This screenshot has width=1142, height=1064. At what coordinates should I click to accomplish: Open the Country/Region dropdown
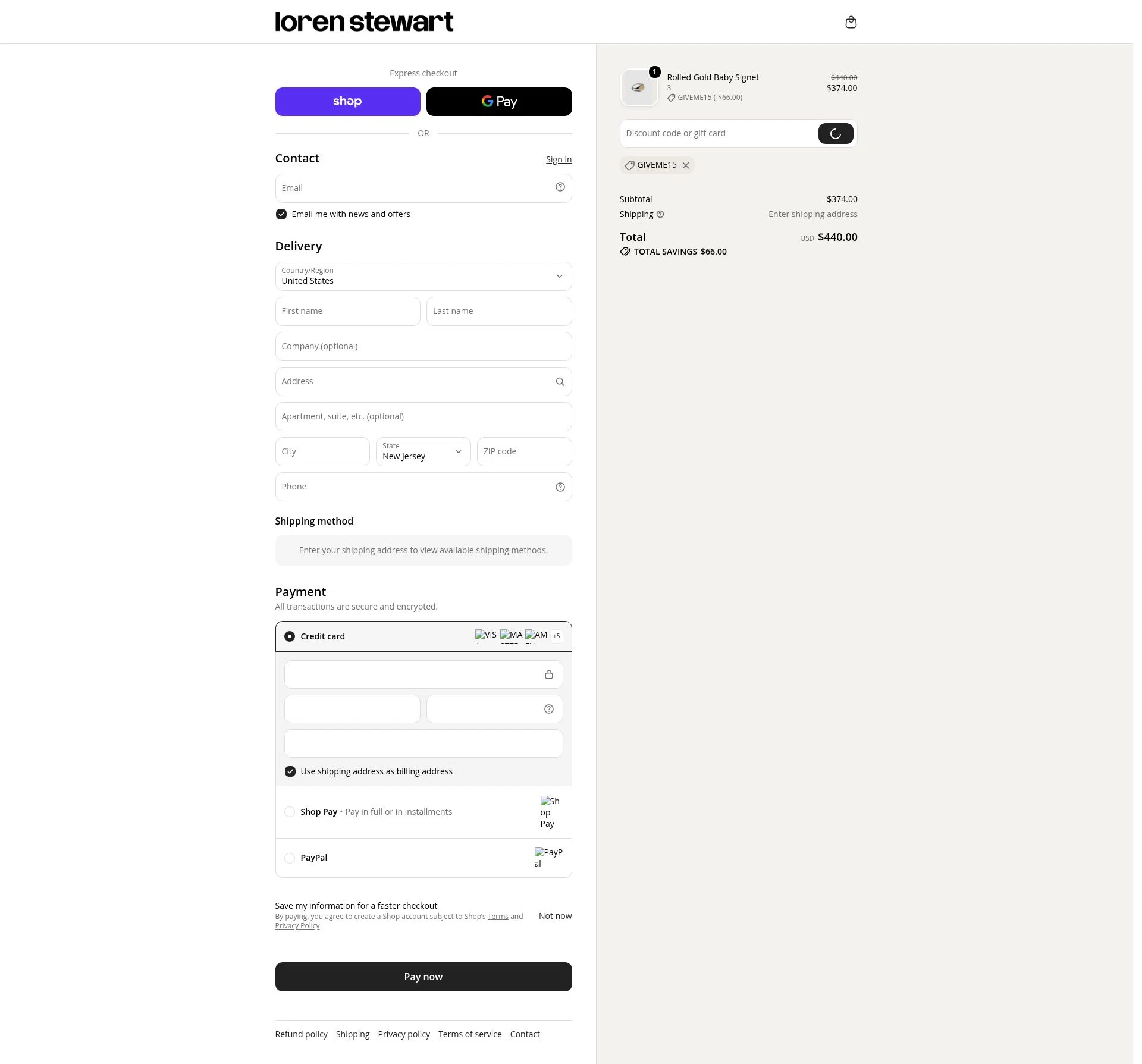423,277
